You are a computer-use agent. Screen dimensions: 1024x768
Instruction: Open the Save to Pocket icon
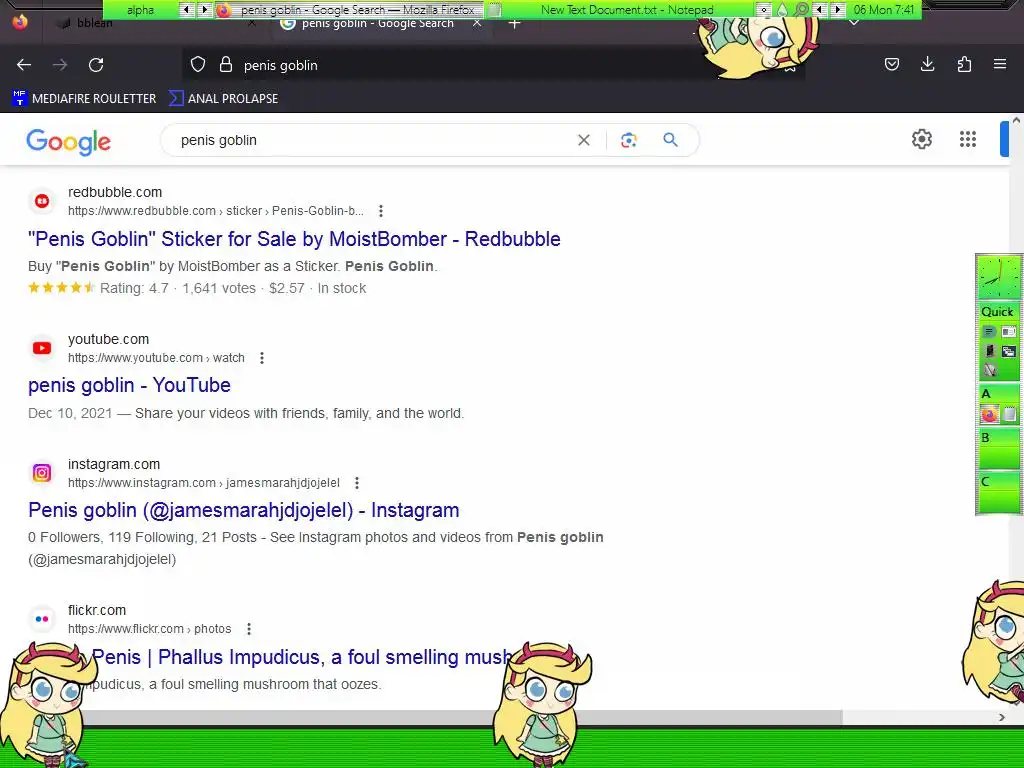coord(891,64)
